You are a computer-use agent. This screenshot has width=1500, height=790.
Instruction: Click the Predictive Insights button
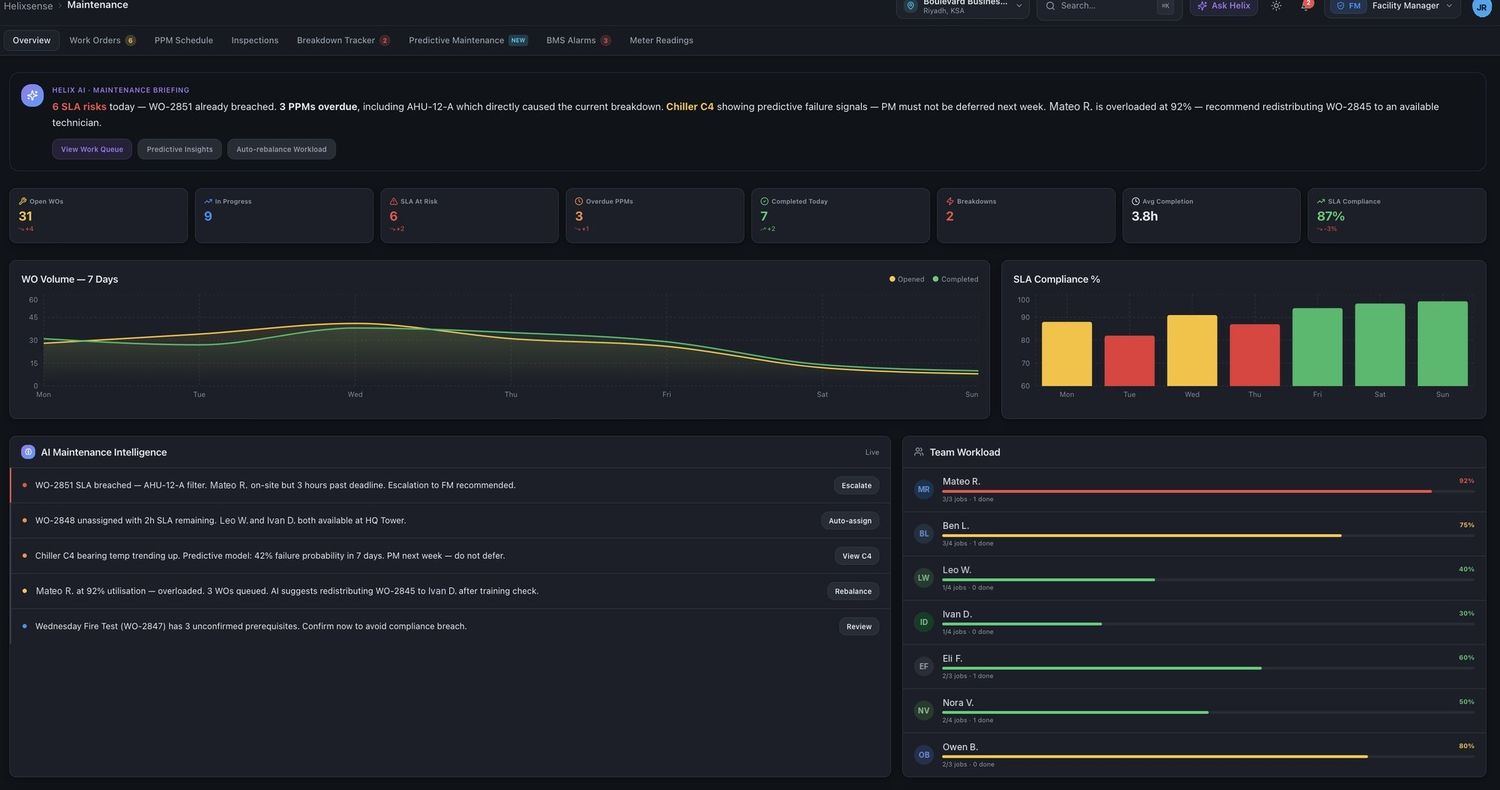pyautogui.click(x=180, y=149)
